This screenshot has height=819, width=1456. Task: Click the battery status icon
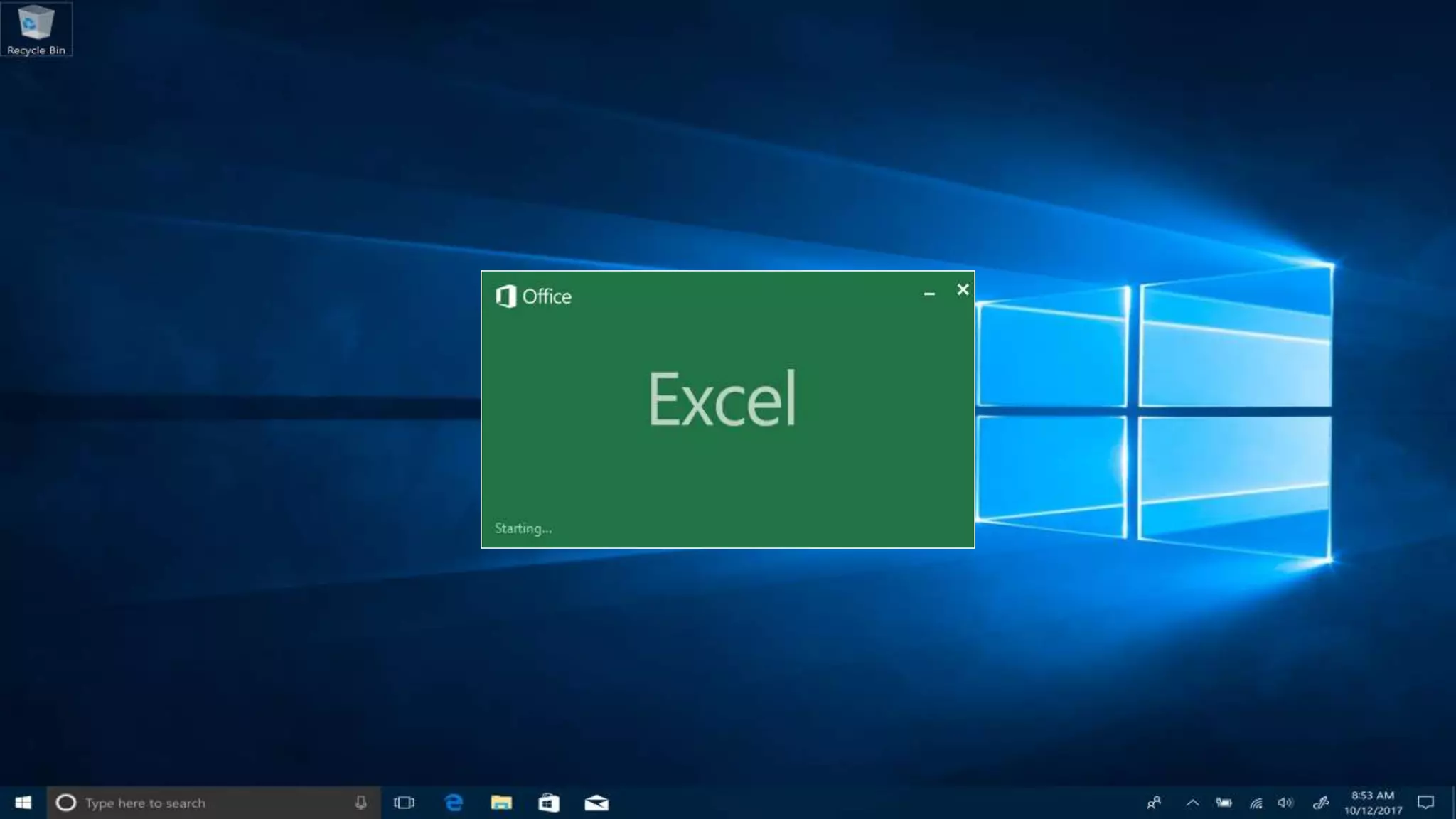[x=1224, y=803]
